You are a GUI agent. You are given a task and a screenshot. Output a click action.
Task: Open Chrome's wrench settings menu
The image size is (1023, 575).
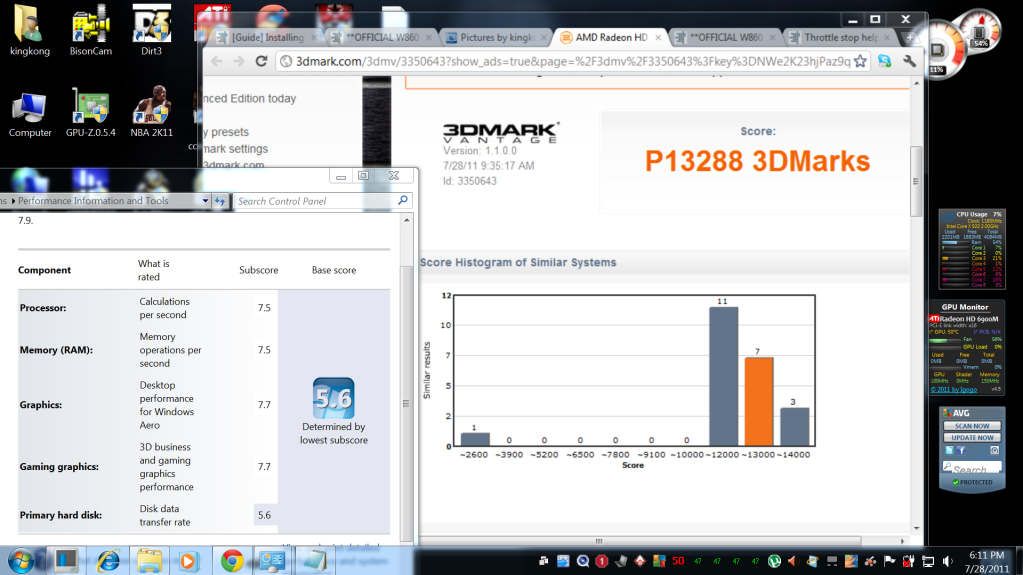pyautogui.click(x=909, y=61)
